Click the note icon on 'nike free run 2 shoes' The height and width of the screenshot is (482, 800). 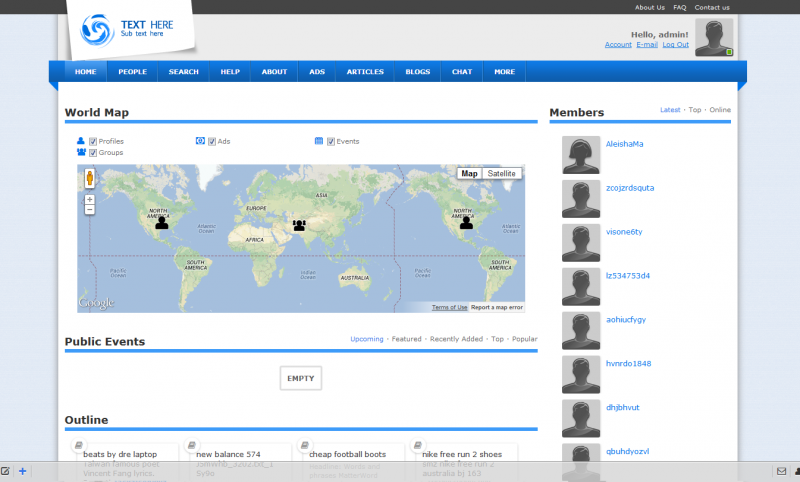tap(417, 445)
